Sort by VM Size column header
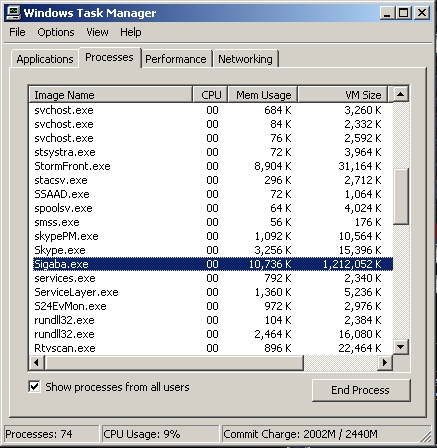 click(x=342, y=95)
